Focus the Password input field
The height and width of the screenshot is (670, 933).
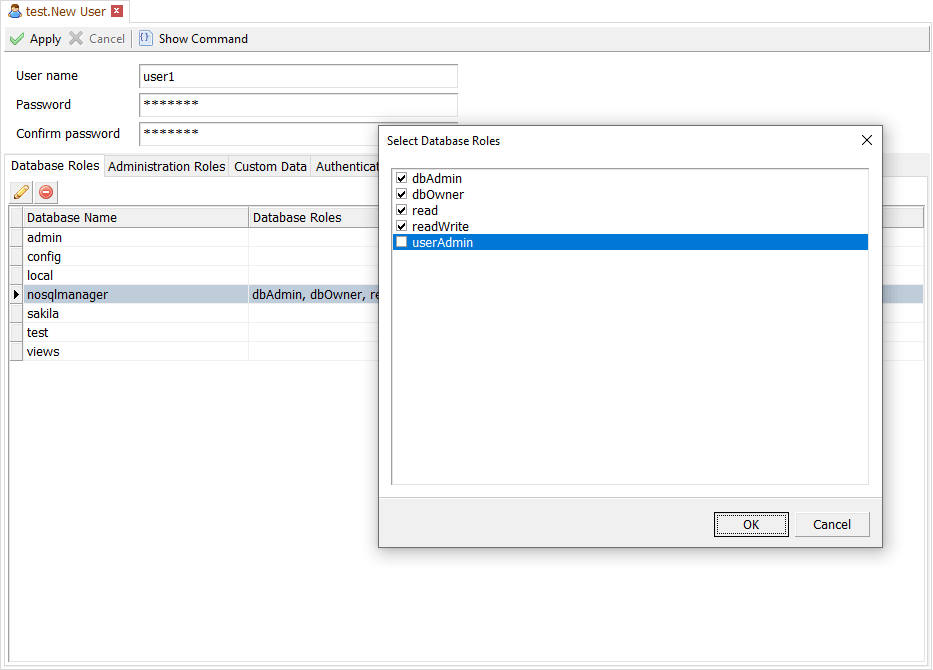(298, 105)
